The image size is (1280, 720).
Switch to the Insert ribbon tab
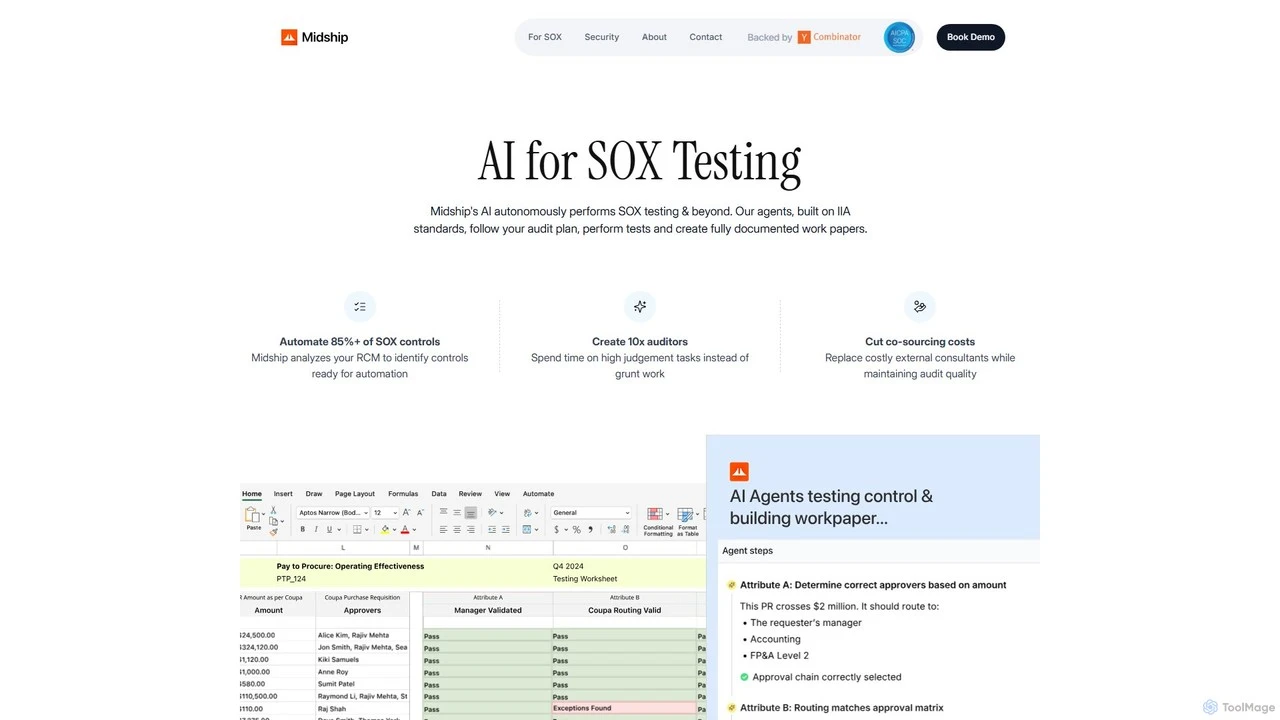tap(283, 494)
